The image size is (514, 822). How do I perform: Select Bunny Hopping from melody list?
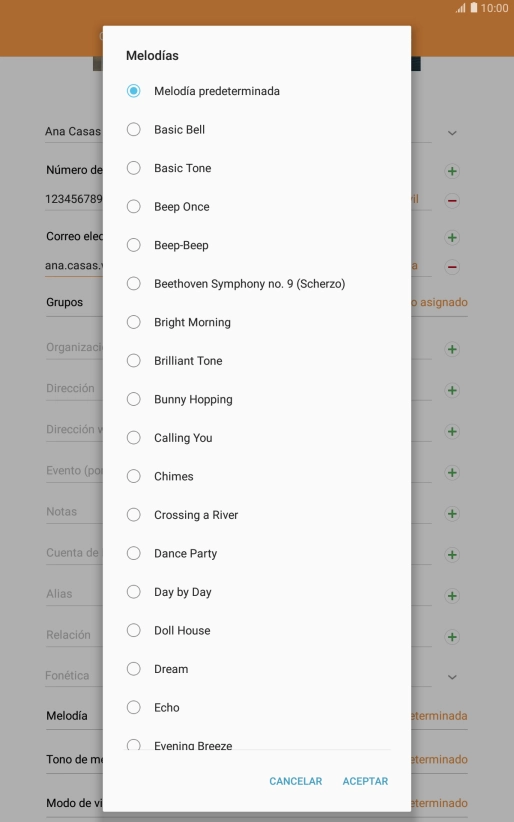[257, 399]
